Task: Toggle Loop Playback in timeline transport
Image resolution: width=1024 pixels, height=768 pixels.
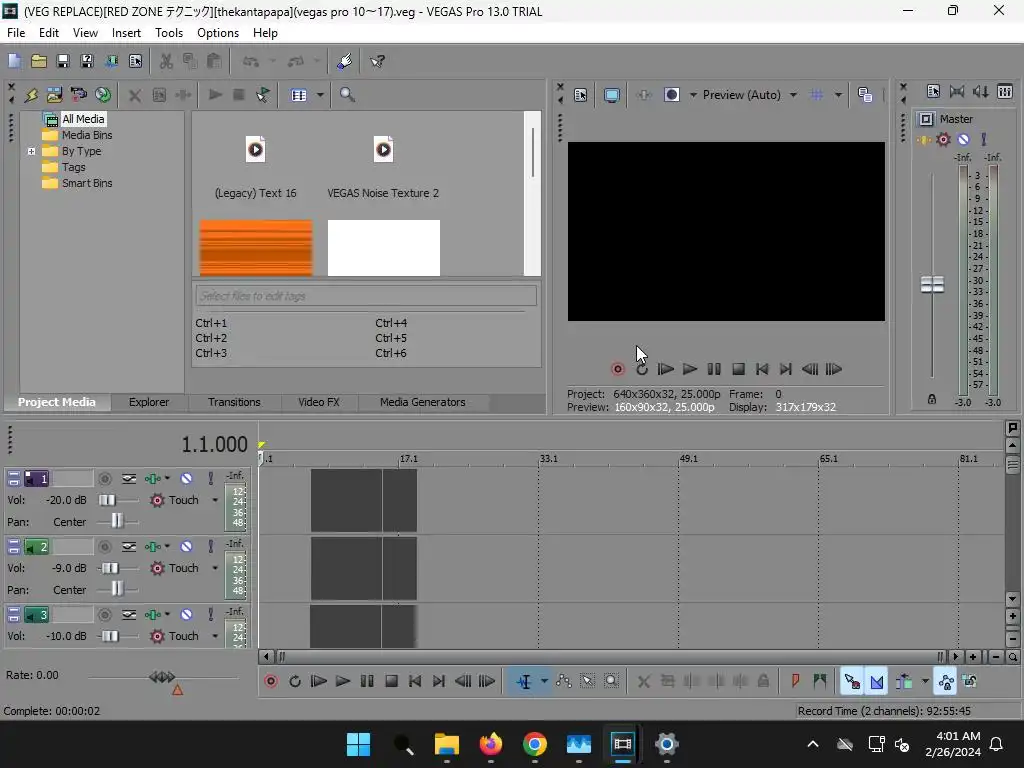Action: [295, 681]
